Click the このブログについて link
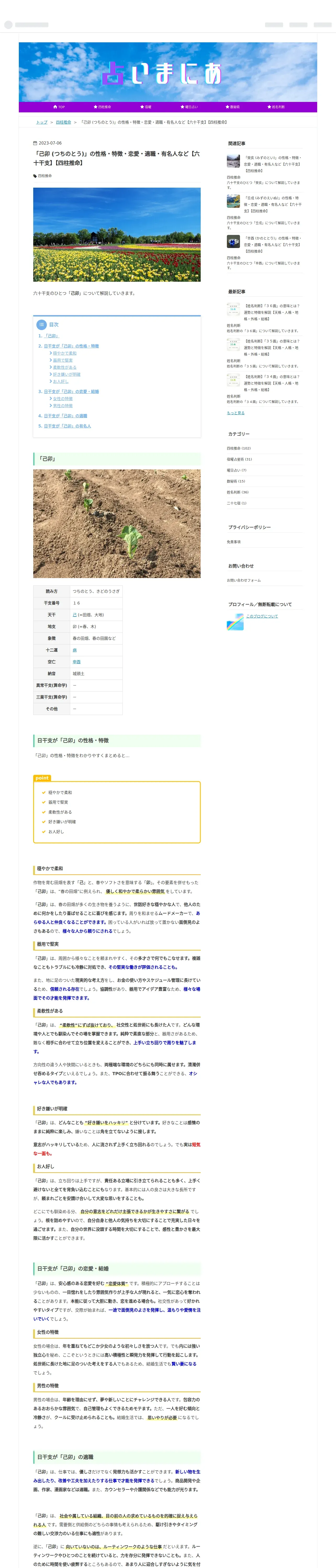 coord(262,616)
